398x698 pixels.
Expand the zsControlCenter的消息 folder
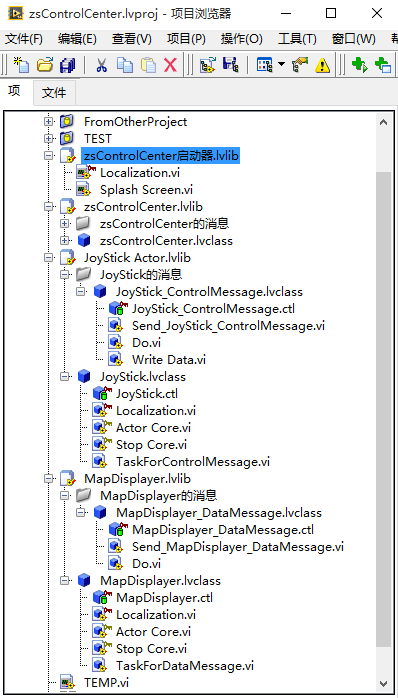[x=65, y=223]
